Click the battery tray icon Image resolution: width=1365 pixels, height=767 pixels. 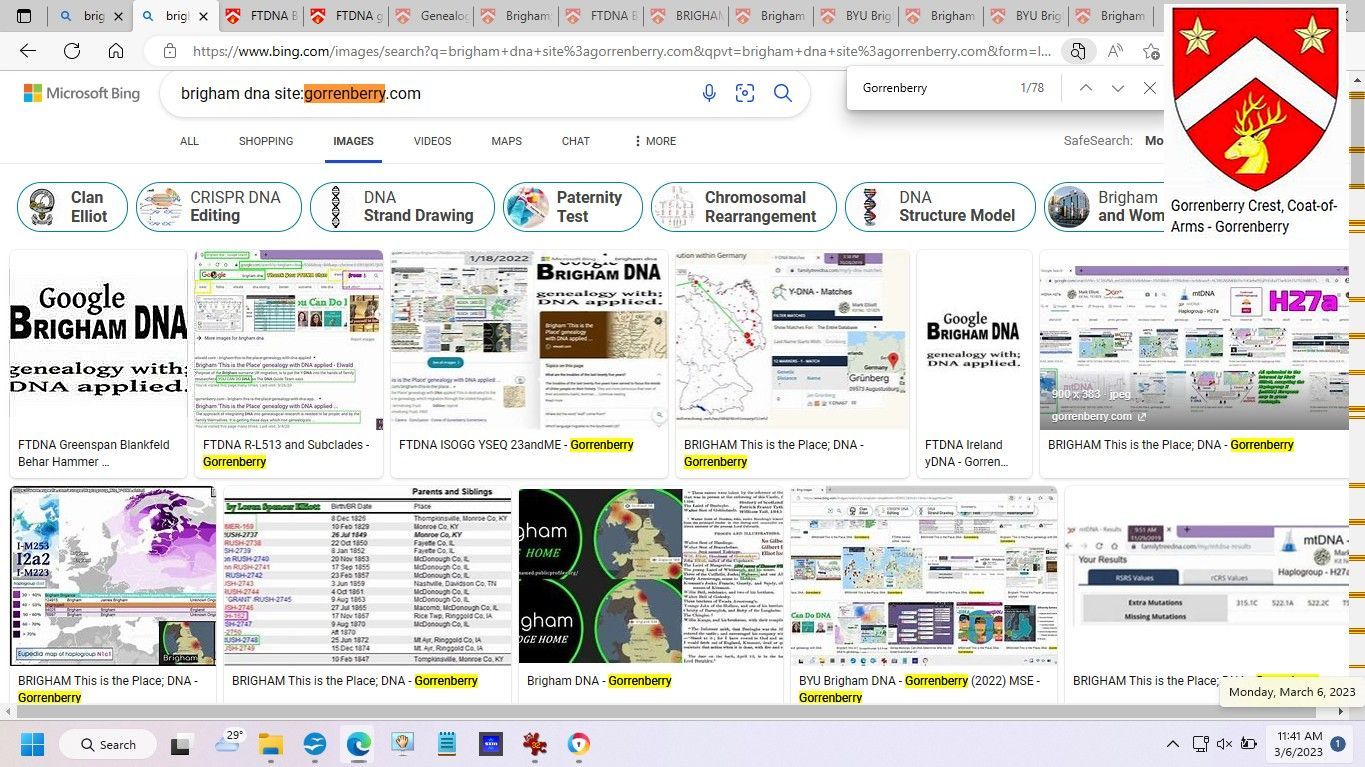pos(1248,744)
